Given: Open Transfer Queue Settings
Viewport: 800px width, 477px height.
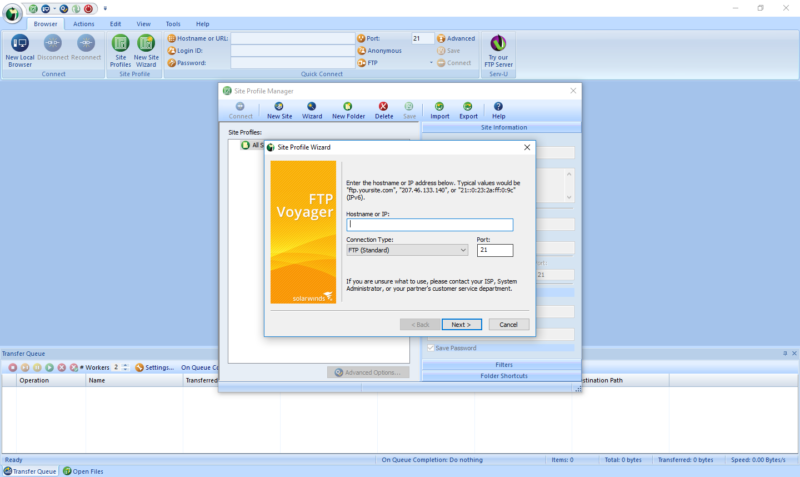Looking at the screenshot, I should coord(155,367).
